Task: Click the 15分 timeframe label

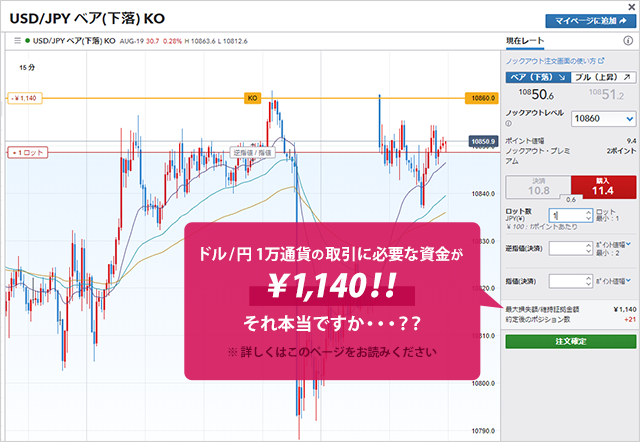Action: [27, 67]
